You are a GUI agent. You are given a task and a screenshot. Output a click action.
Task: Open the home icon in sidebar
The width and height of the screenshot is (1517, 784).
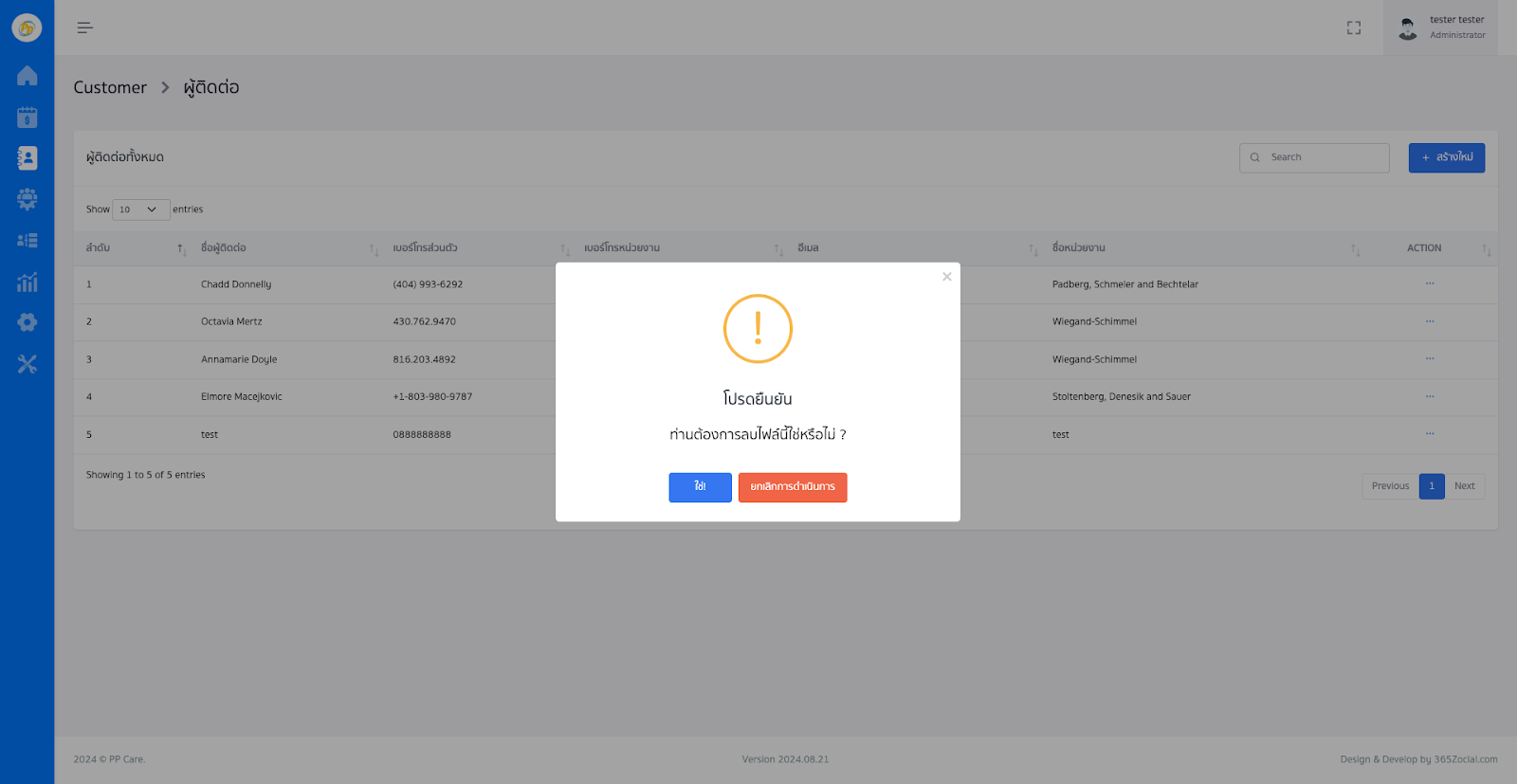pyautogui.click(x=27, y=76)
